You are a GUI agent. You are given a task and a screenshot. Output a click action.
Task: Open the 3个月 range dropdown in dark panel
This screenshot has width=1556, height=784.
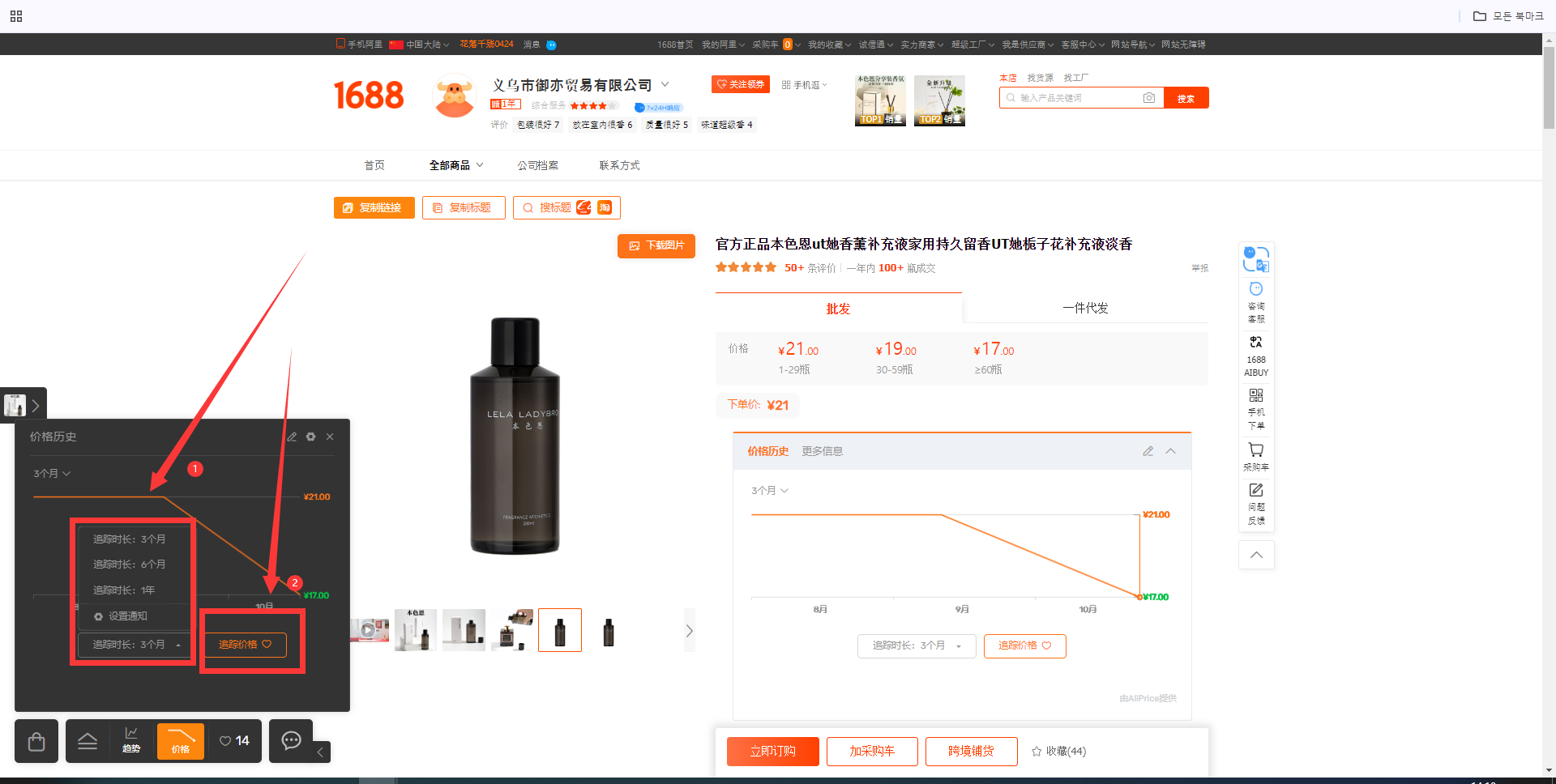coord(52,473)
